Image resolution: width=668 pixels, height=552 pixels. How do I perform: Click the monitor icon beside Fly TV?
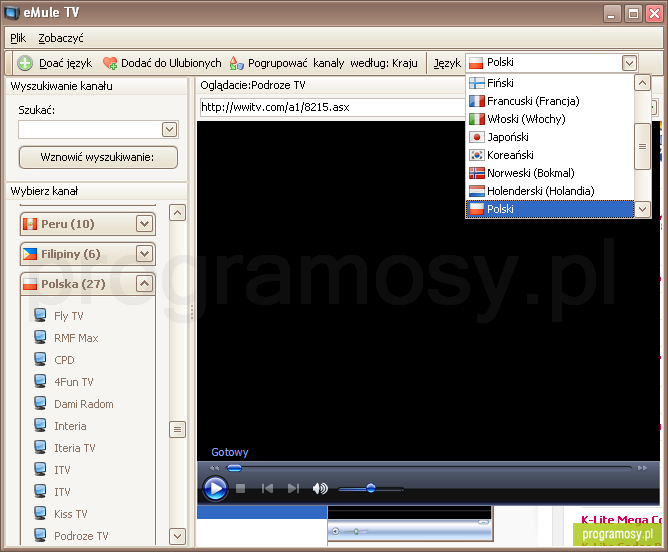pyautogui.click(x=40, y=315)
